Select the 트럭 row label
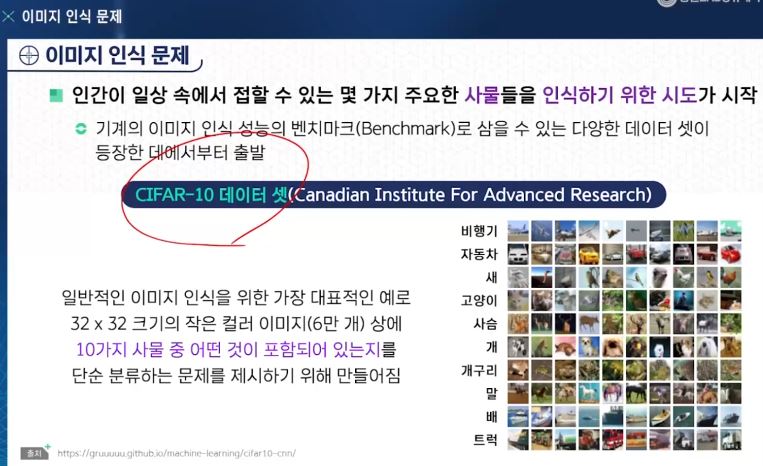 (486, 440)
